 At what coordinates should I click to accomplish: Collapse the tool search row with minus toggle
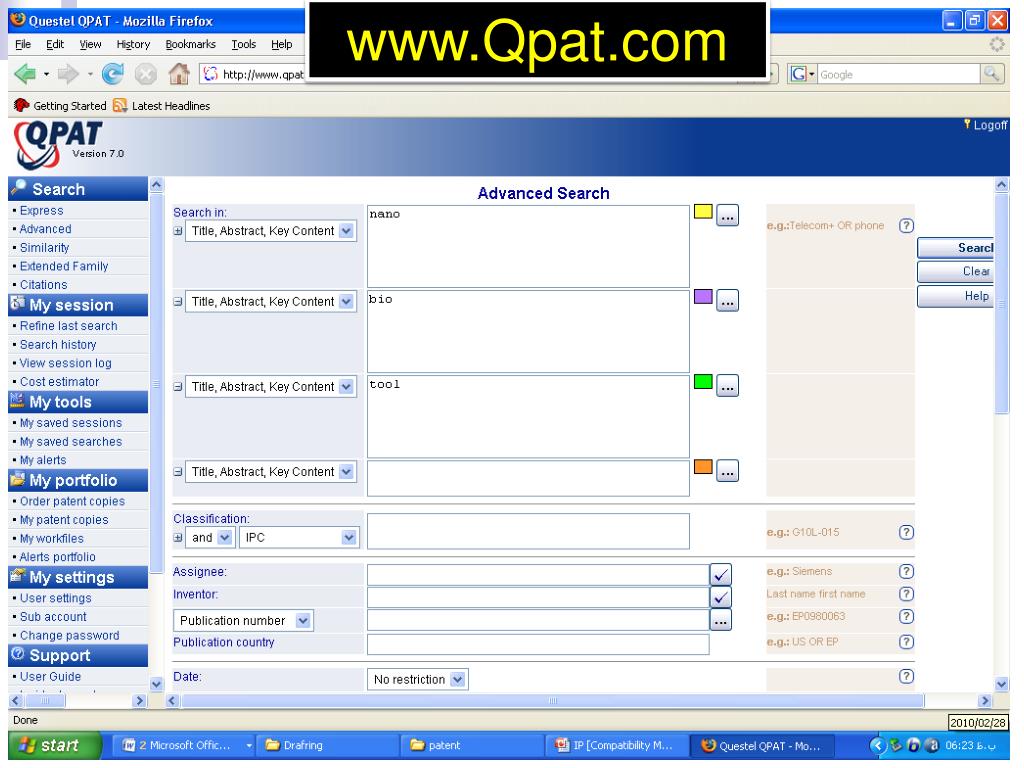click(x=178, y=387)
